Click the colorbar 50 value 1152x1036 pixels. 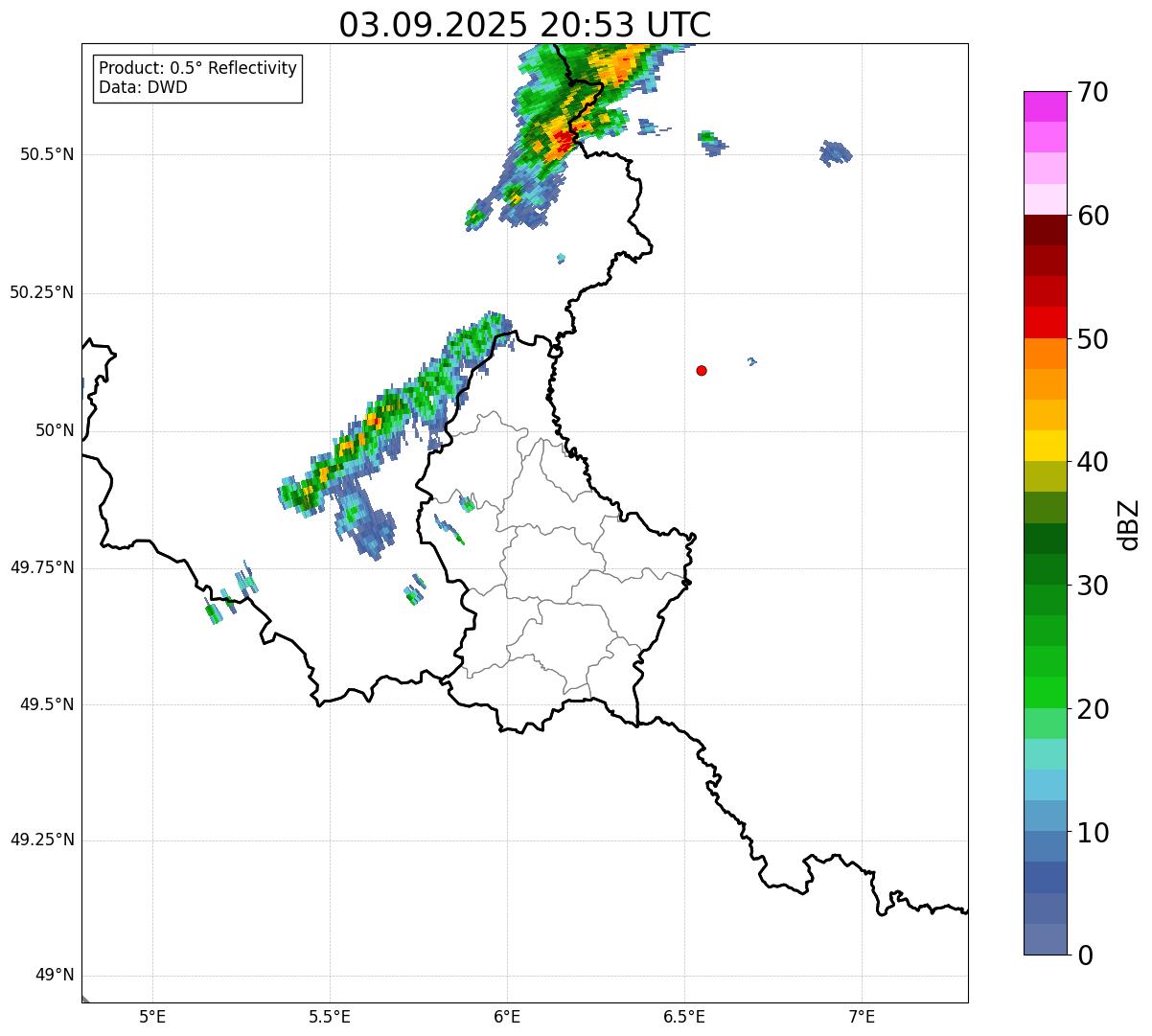pyautogui.click(x=1093, y=339)
